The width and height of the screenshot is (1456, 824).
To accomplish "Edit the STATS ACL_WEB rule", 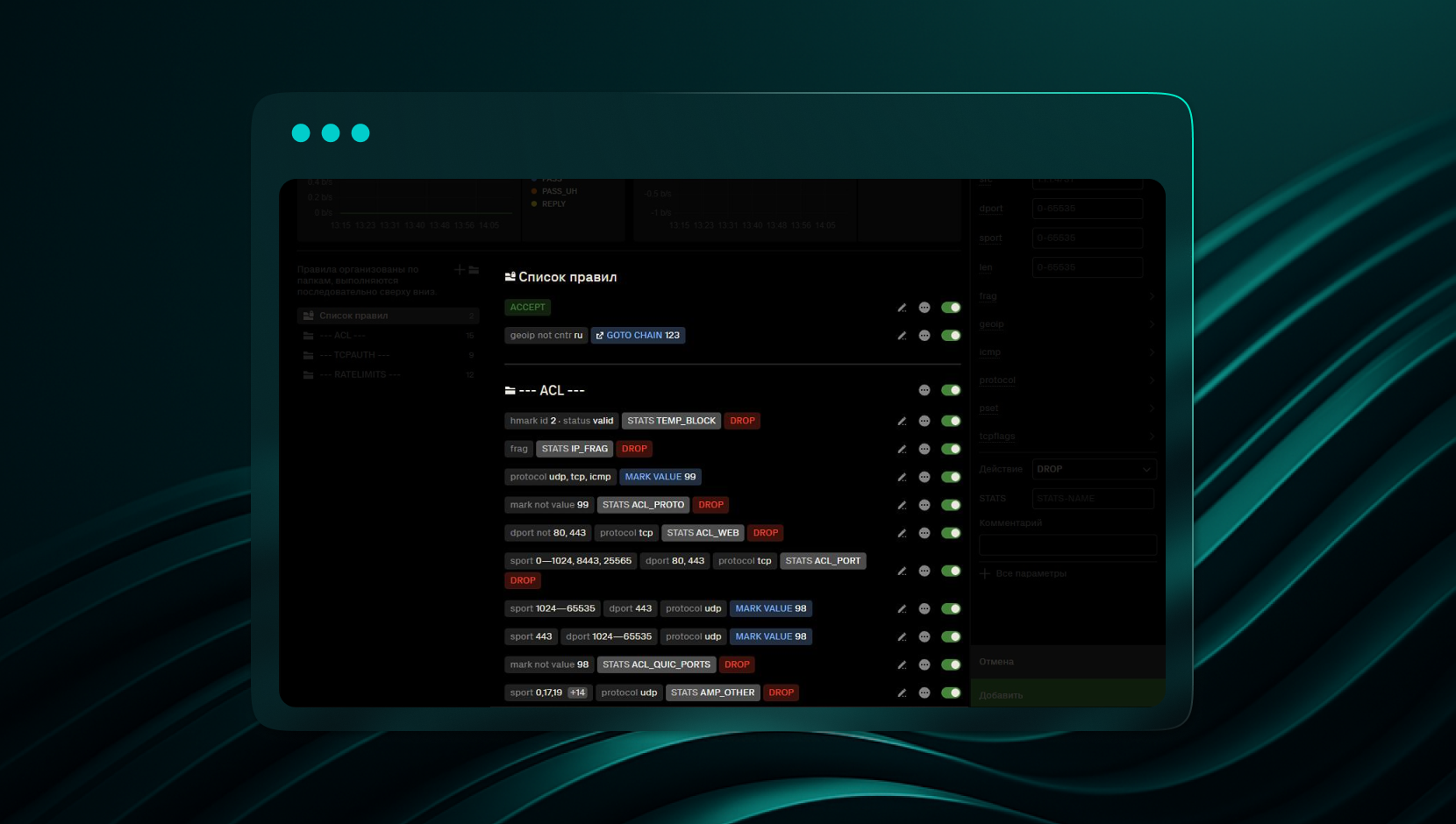I will (x=902, y=533).
